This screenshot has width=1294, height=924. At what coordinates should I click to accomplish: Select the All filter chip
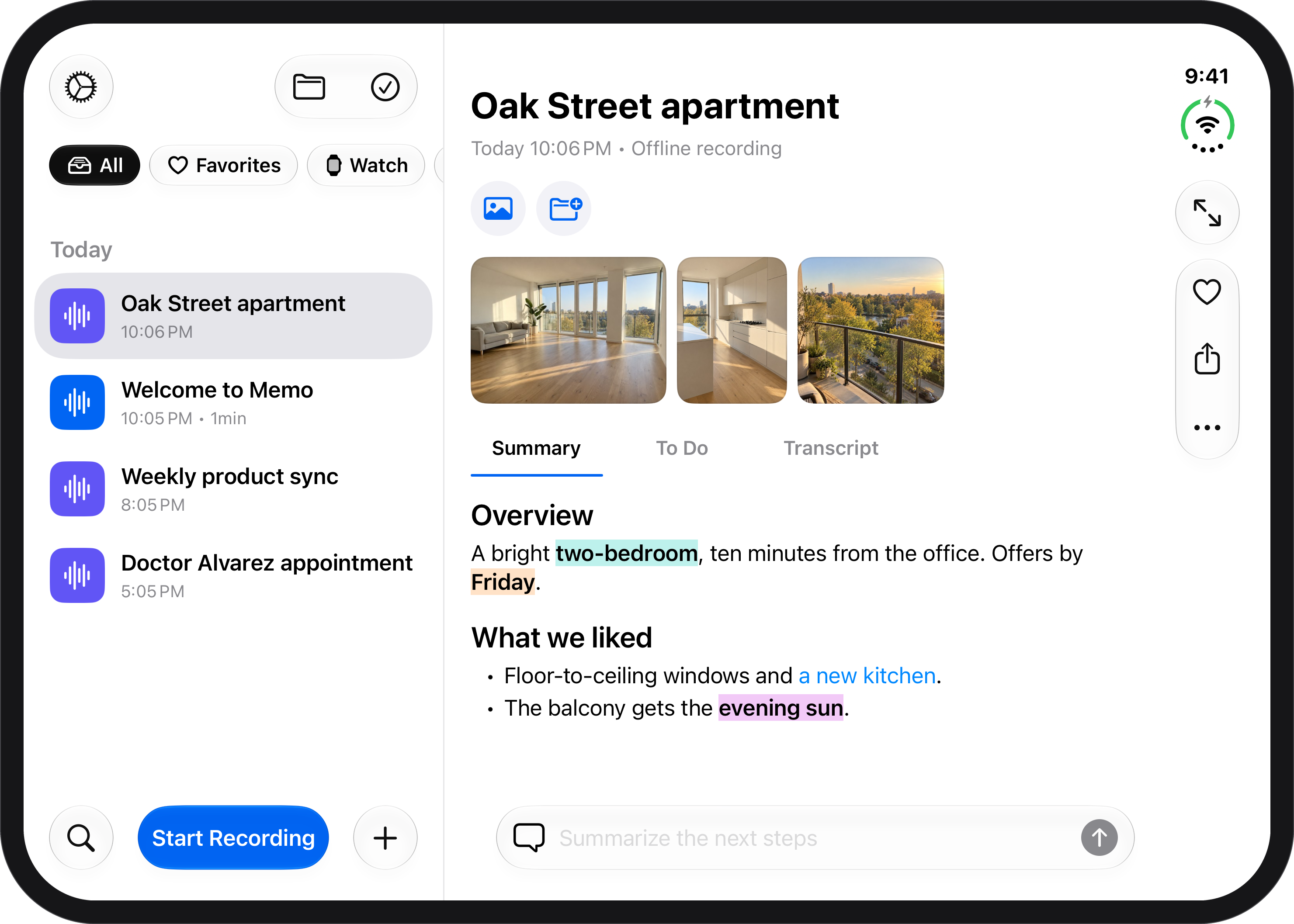point(94,166)
